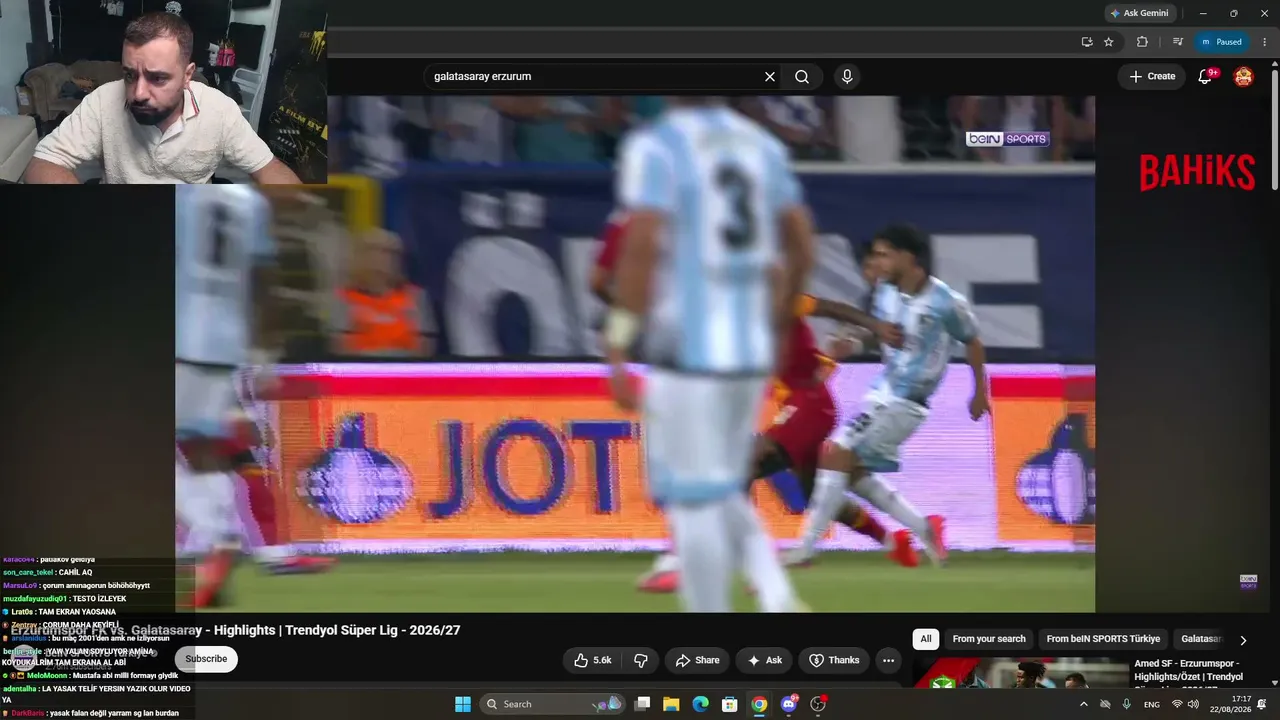This screenshot has width=1280, height=720.
Task: Like the video with thumbs up
Action: 593,660
